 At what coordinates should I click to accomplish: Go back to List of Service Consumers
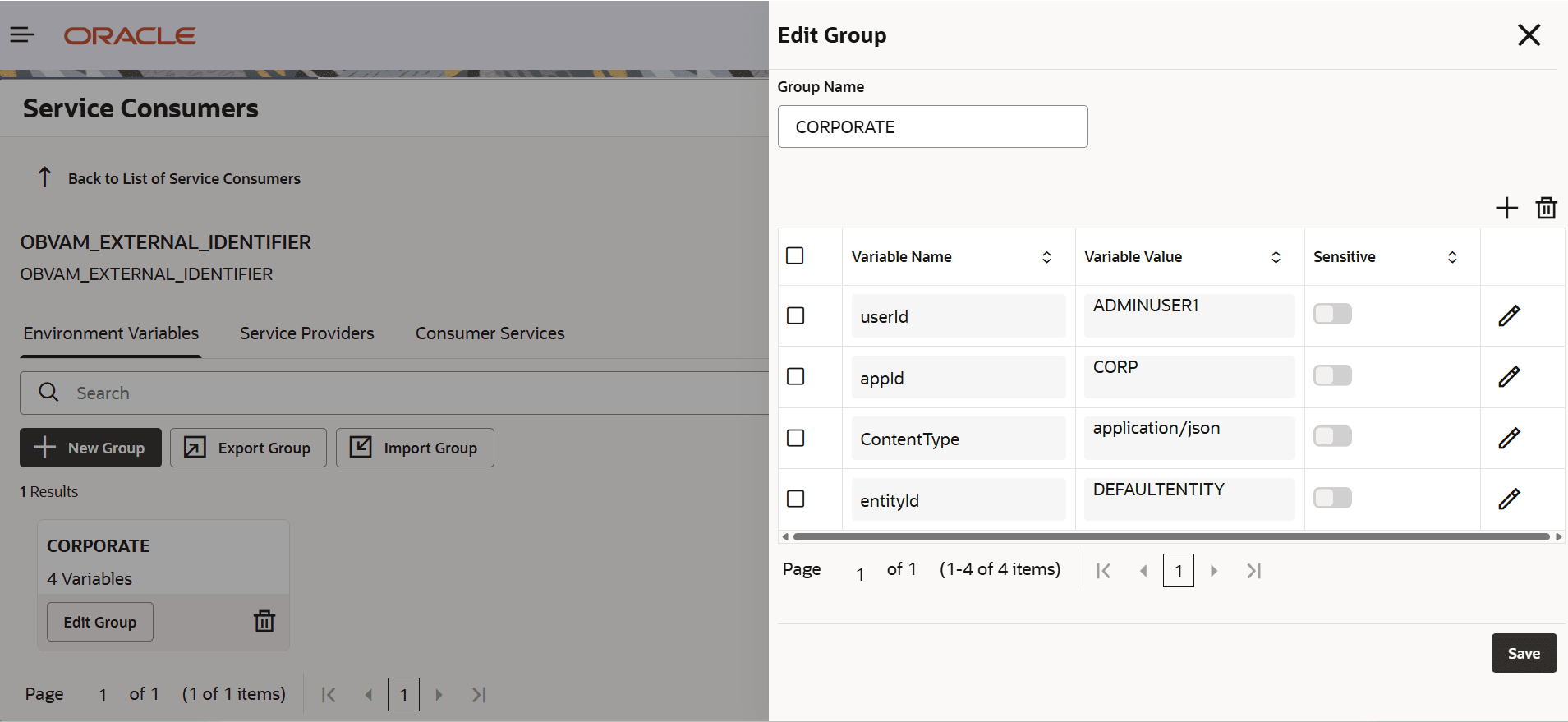point(184,178)
